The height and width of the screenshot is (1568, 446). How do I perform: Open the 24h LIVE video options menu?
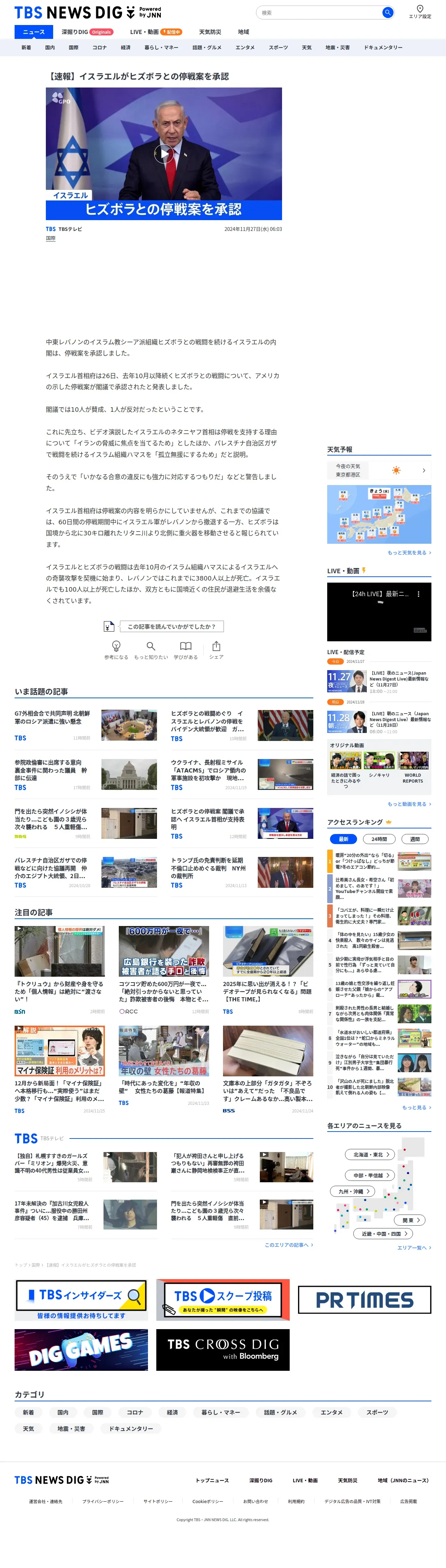[418, 593]
